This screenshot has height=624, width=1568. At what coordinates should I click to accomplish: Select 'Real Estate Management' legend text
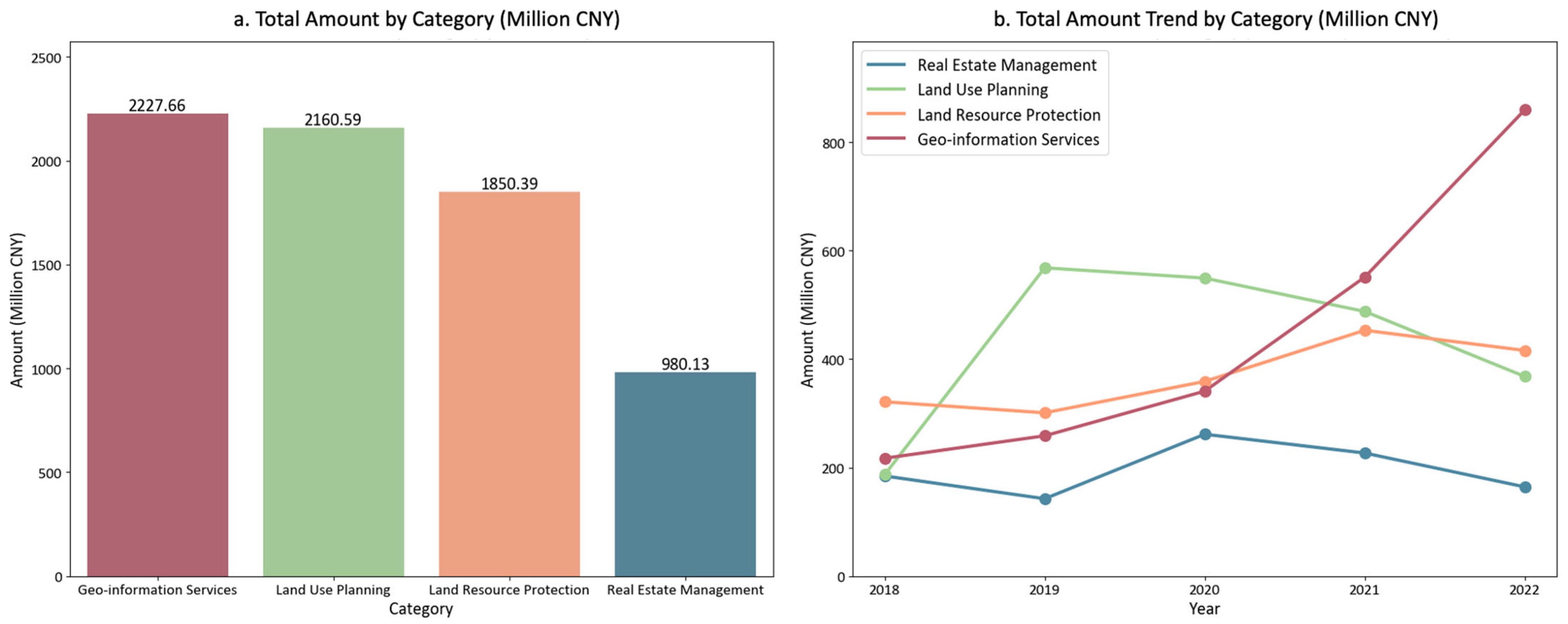[x=1007, y=65]
